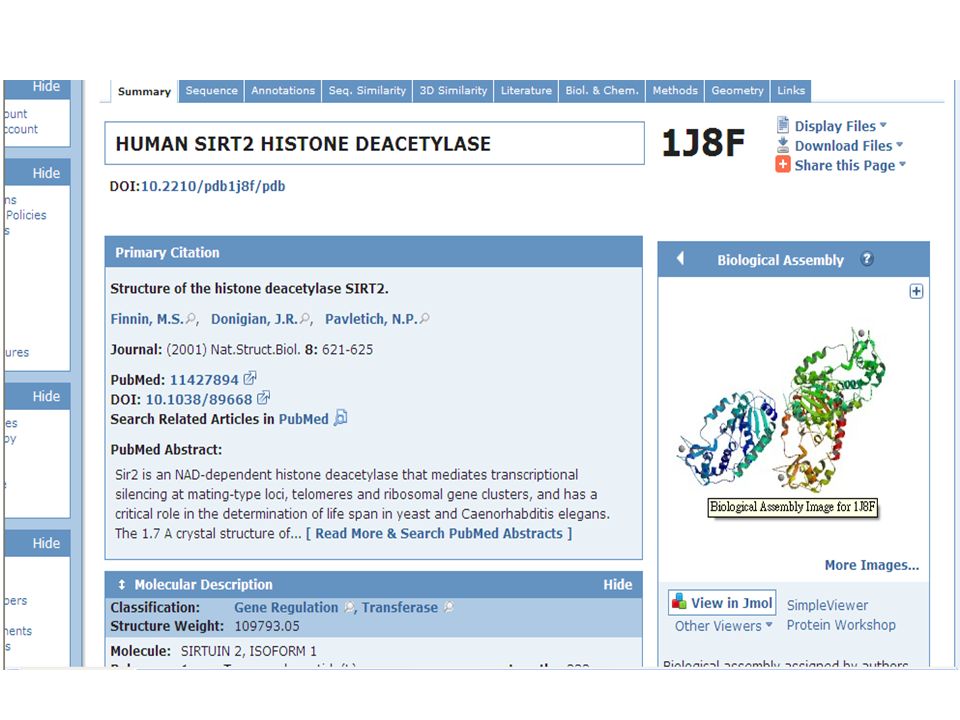Image resolution: width=960 pixels, height=720 pixels.
Task: Switch to the Sequence tab
Action: click(211, 91)
